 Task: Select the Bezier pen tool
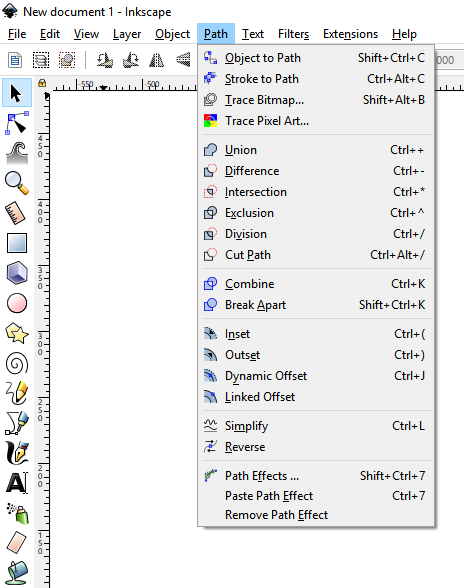[17, 423]
